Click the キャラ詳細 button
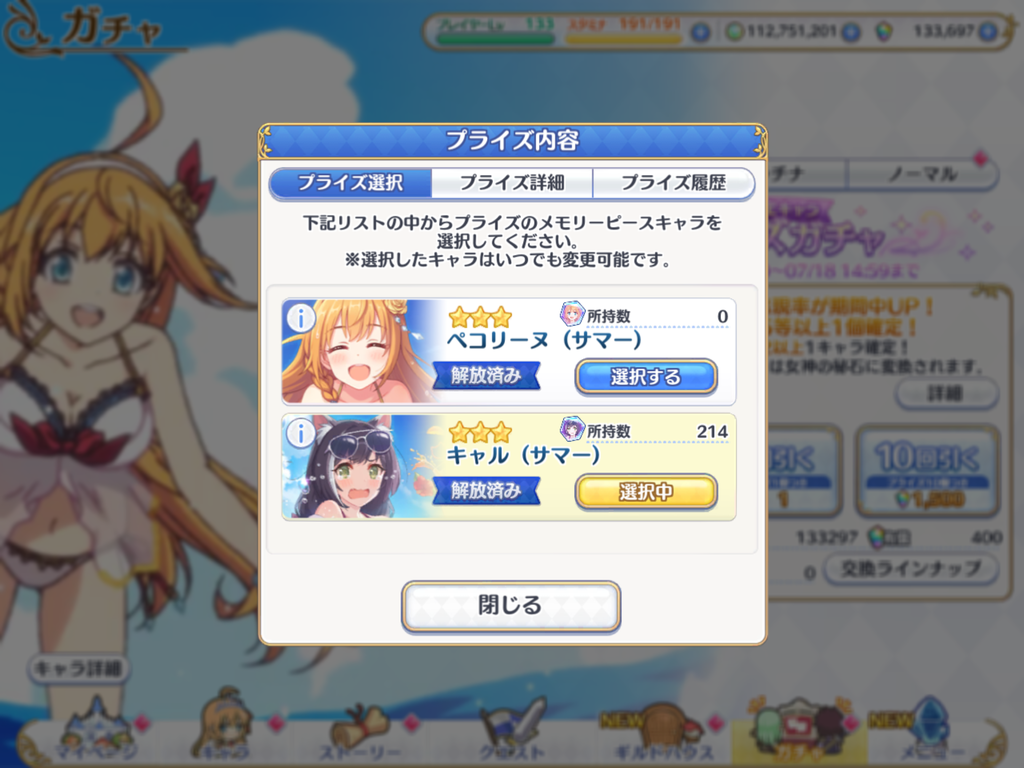The width and height of the screenshot is (1024, 768). 78,669
